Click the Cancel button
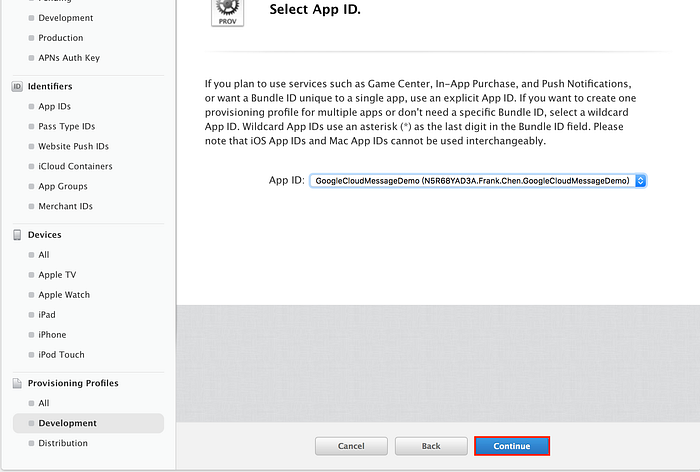Viewport: 700px width, 472px height. (351, 446)
